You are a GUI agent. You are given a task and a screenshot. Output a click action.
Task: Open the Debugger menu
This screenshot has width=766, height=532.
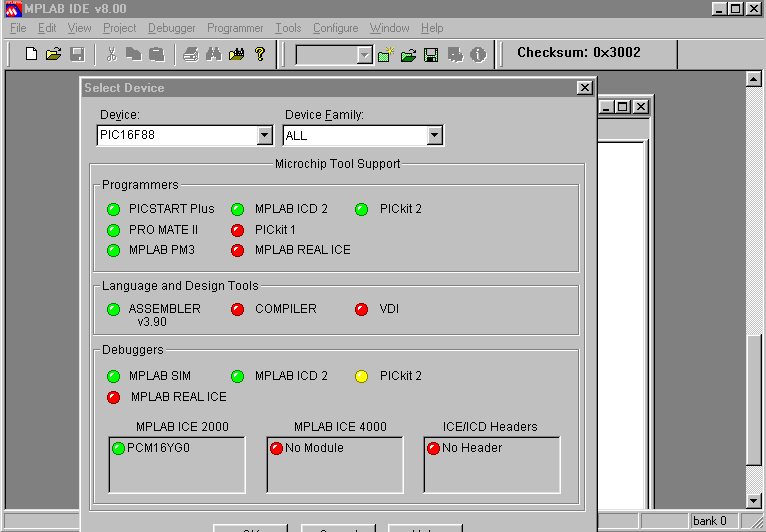click(x=171, y=28)
